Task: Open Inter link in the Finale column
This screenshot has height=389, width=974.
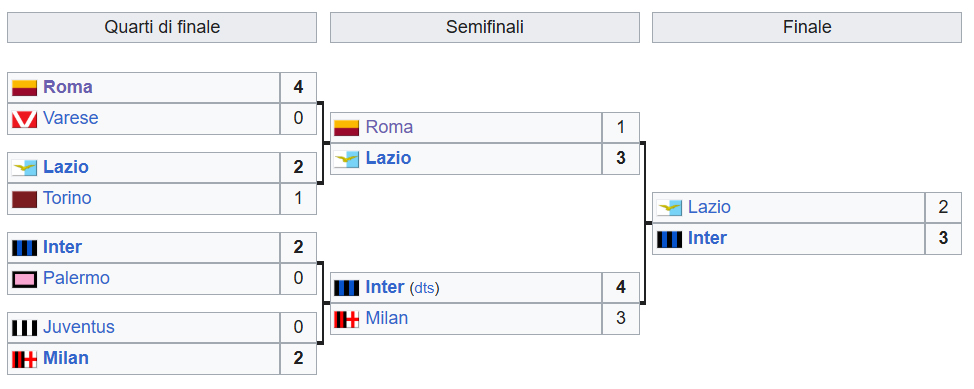Action: click(x=707, y=239)
